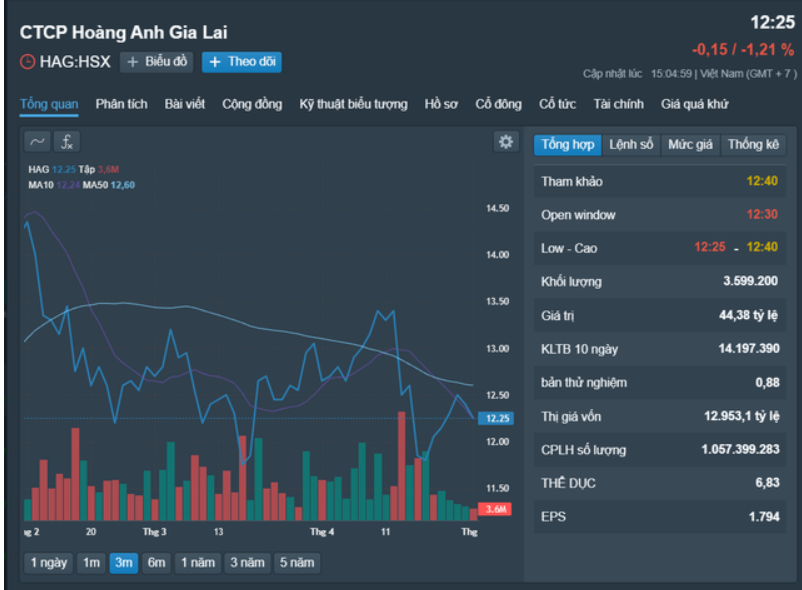Image resolution: width=802 pixels, height=590 pixels.
Task: Click the Theo dõi follow button
Action: click(x=241, y=62)
